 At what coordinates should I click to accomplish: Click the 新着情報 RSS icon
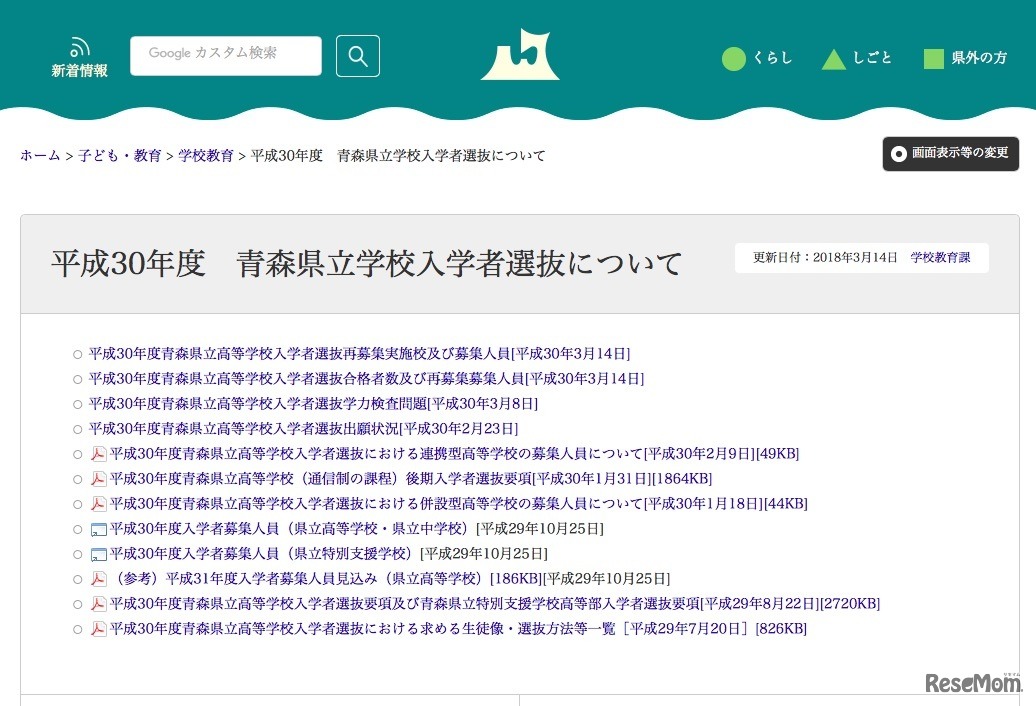(79, 47)
